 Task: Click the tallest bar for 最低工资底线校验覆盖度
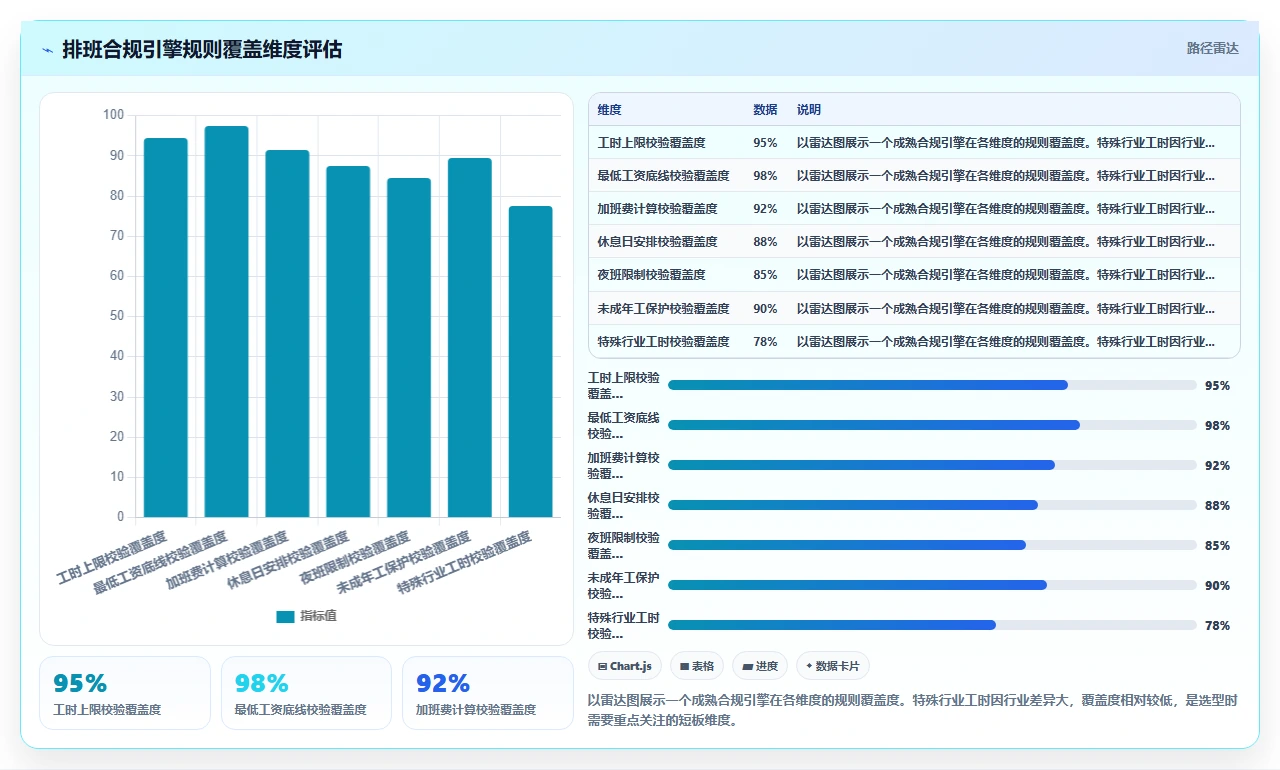[x=227, y=322]
